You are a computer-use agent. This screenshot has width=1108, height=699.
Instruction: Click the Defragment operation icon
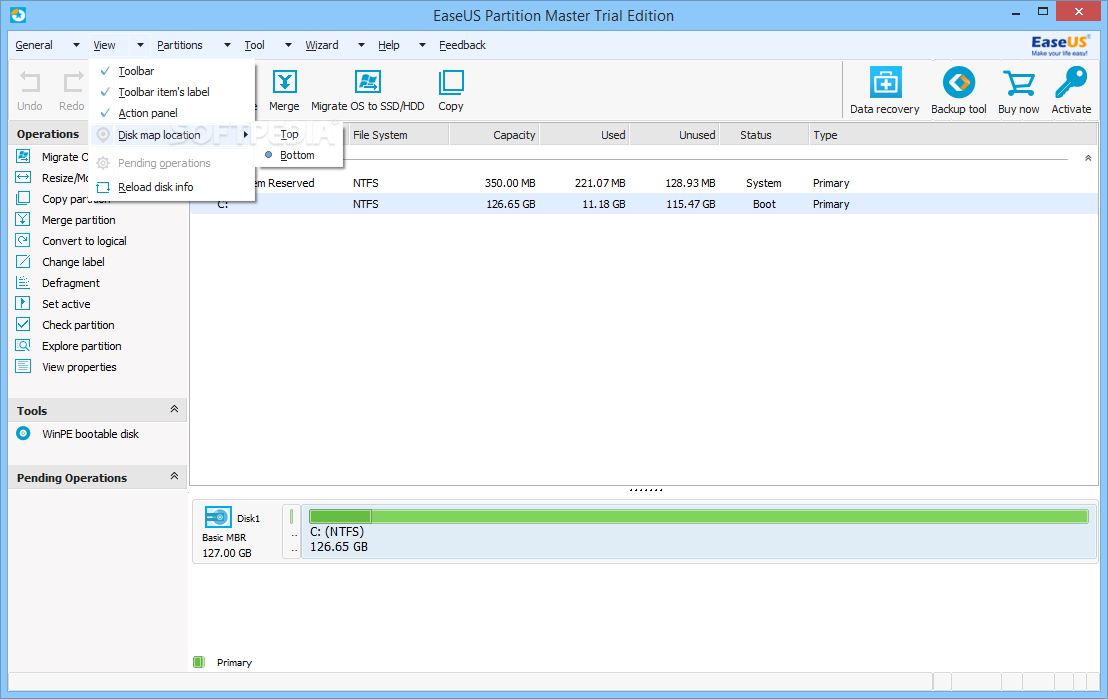point(23,283)
